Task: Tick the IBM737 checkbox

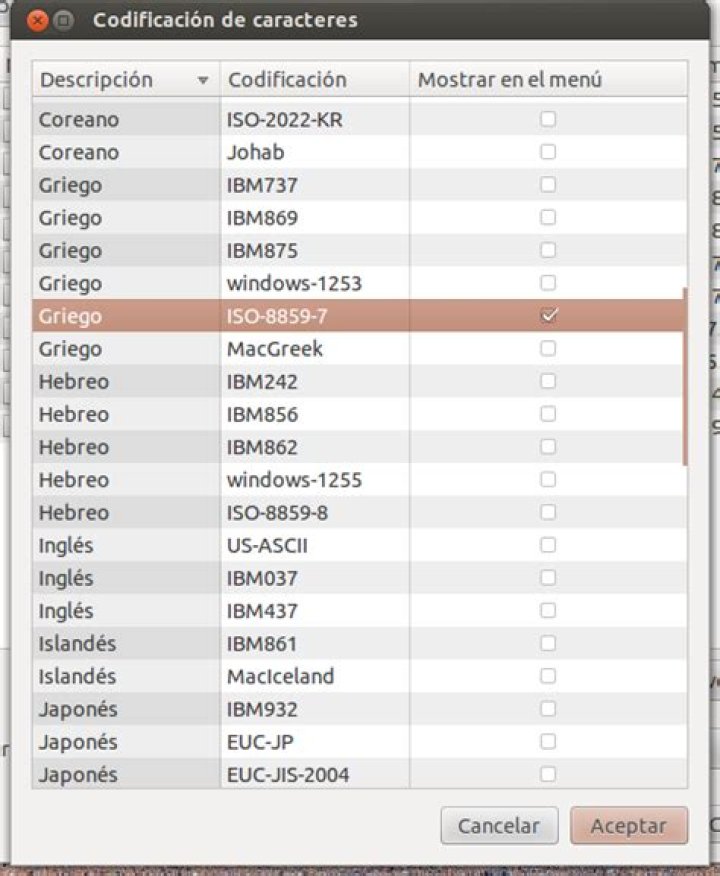Action: pos(548,184)
